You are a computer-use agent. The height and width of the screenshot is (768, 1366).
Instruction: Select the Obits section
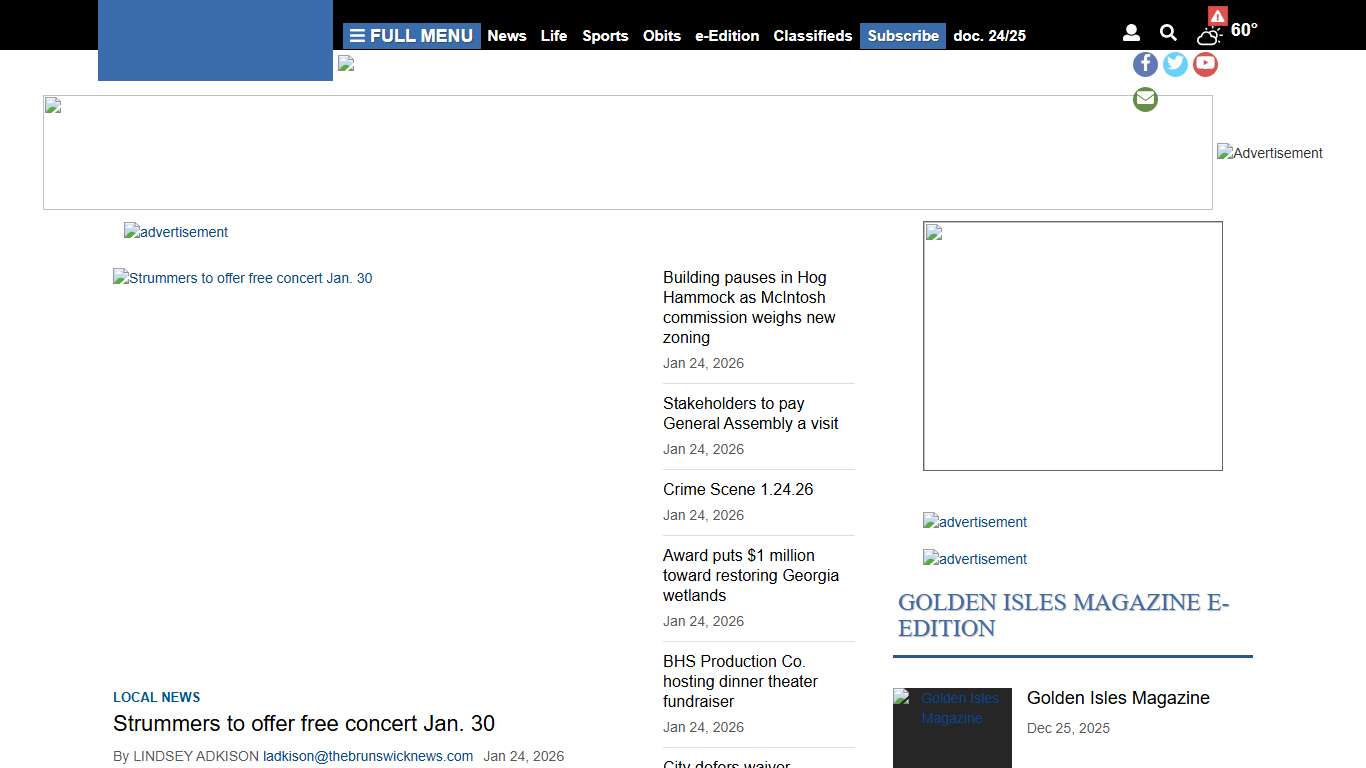point(662,36)
